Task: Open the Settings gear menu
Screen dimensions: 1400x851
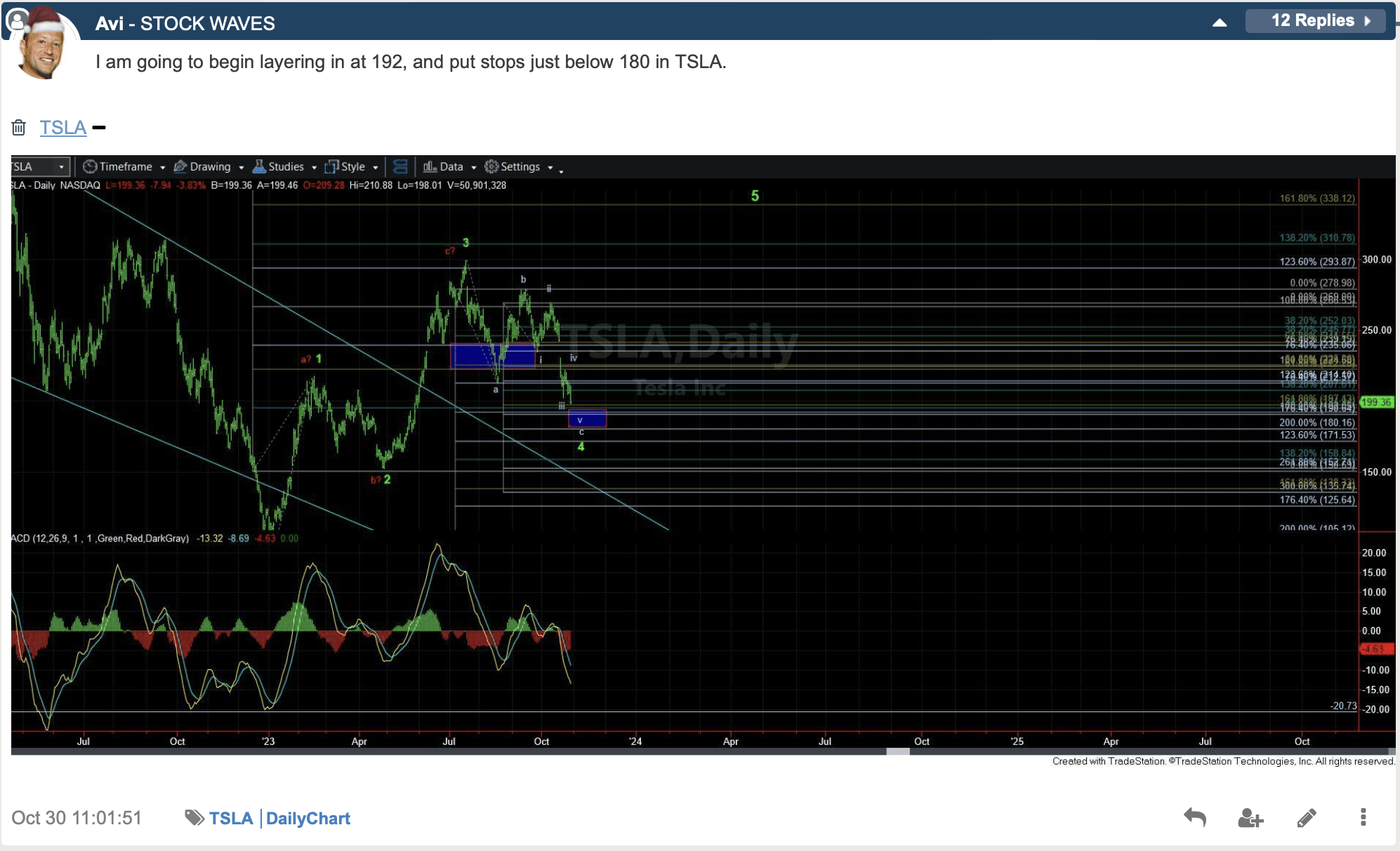Action: pos(518,166)
